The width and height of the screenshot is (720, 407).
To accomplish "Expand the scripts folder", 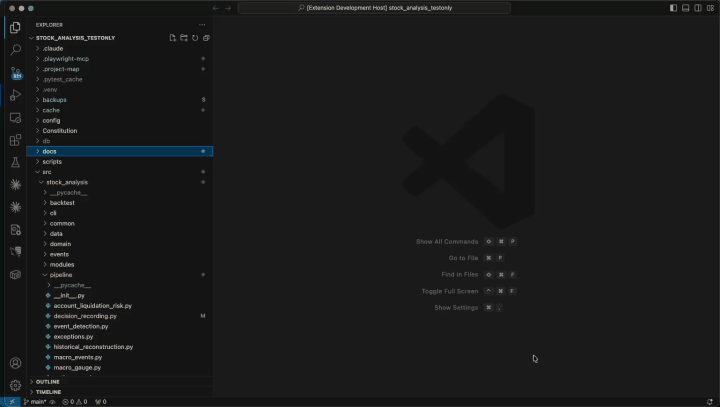I will 119,162.
